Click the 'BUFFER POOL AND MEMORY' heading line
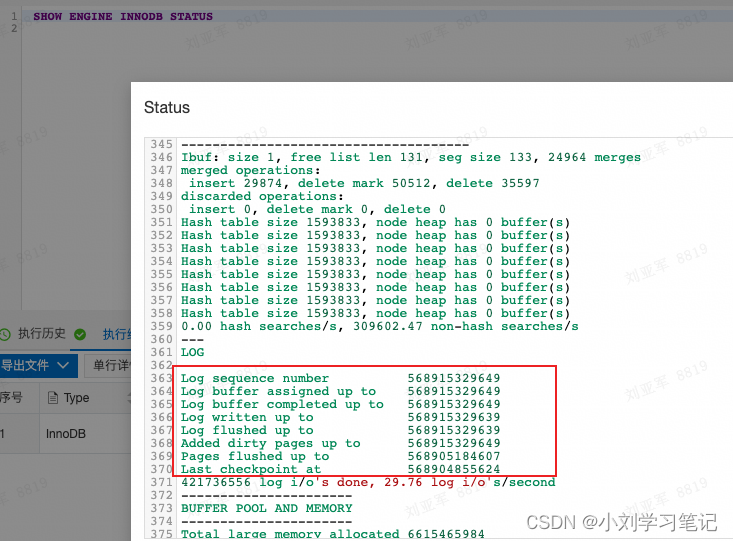The height and width of the screenshot is (541, 733). pyautogui.click(x=266, y=508)
